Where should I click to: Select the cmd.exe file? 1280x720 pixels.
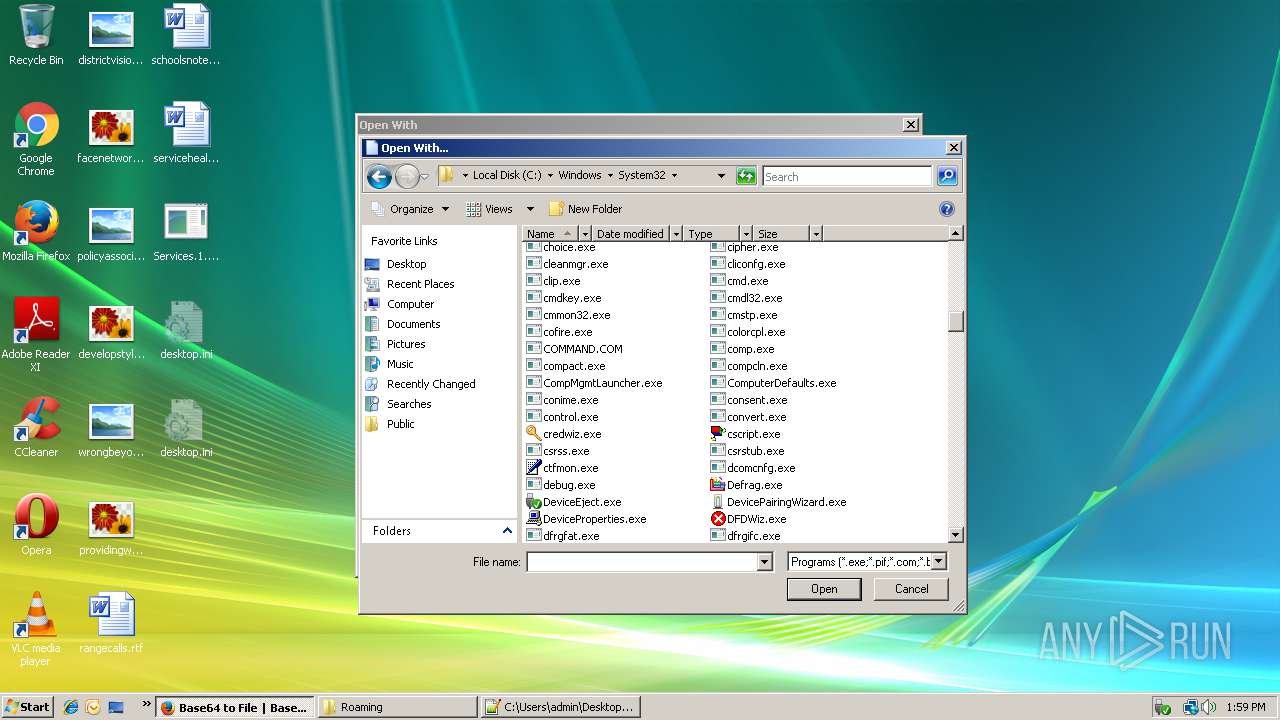(739, 281)
